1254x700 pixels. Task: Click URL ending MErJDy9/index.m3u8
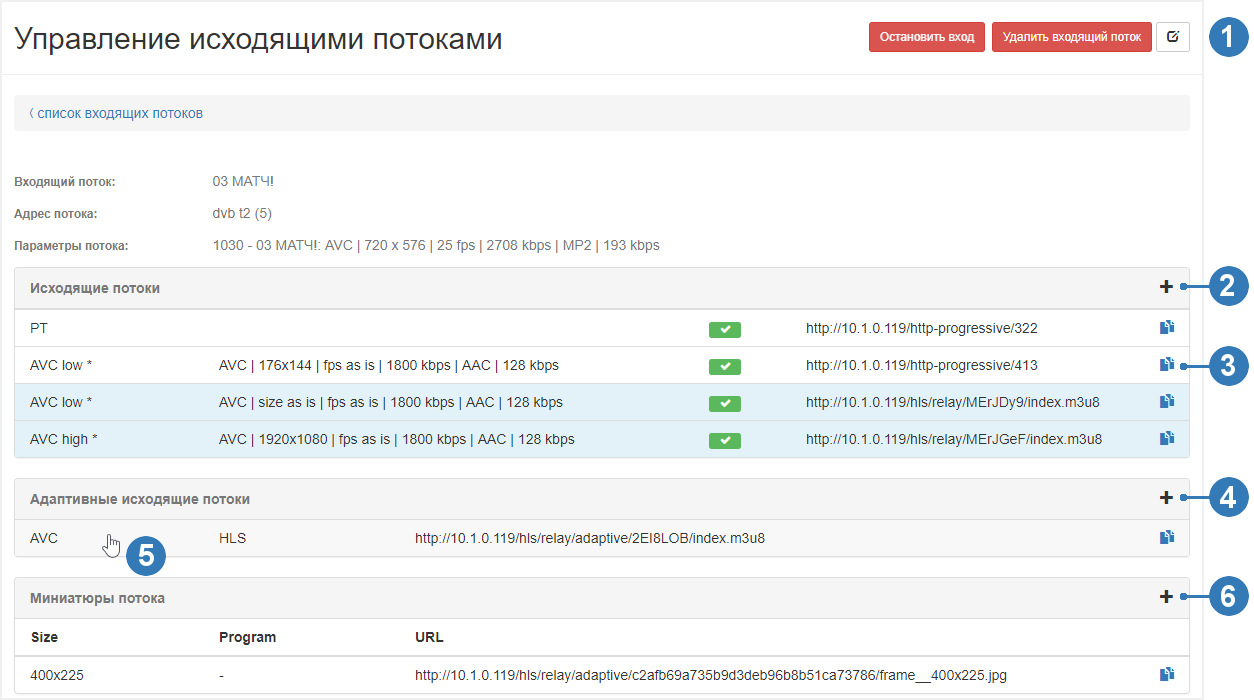point(954,402)
